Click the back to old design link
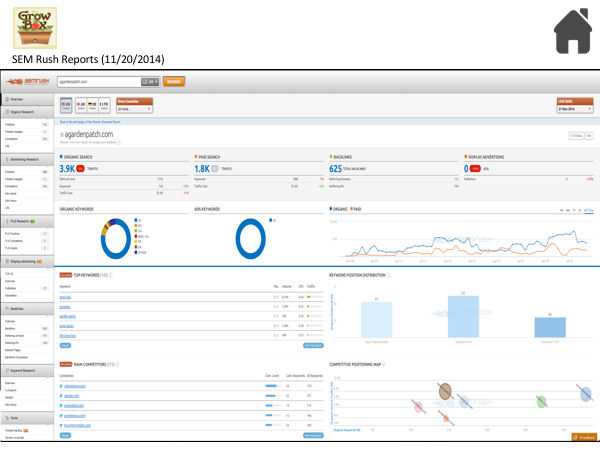 point(90,122)
